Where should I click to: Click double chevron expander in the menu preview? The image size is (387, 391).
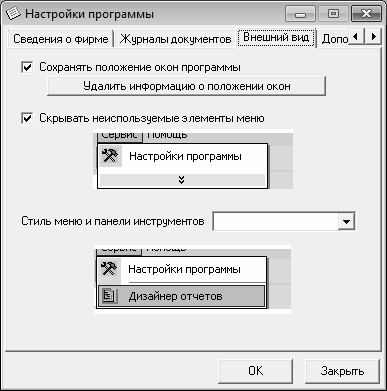(x=181, y=180)
